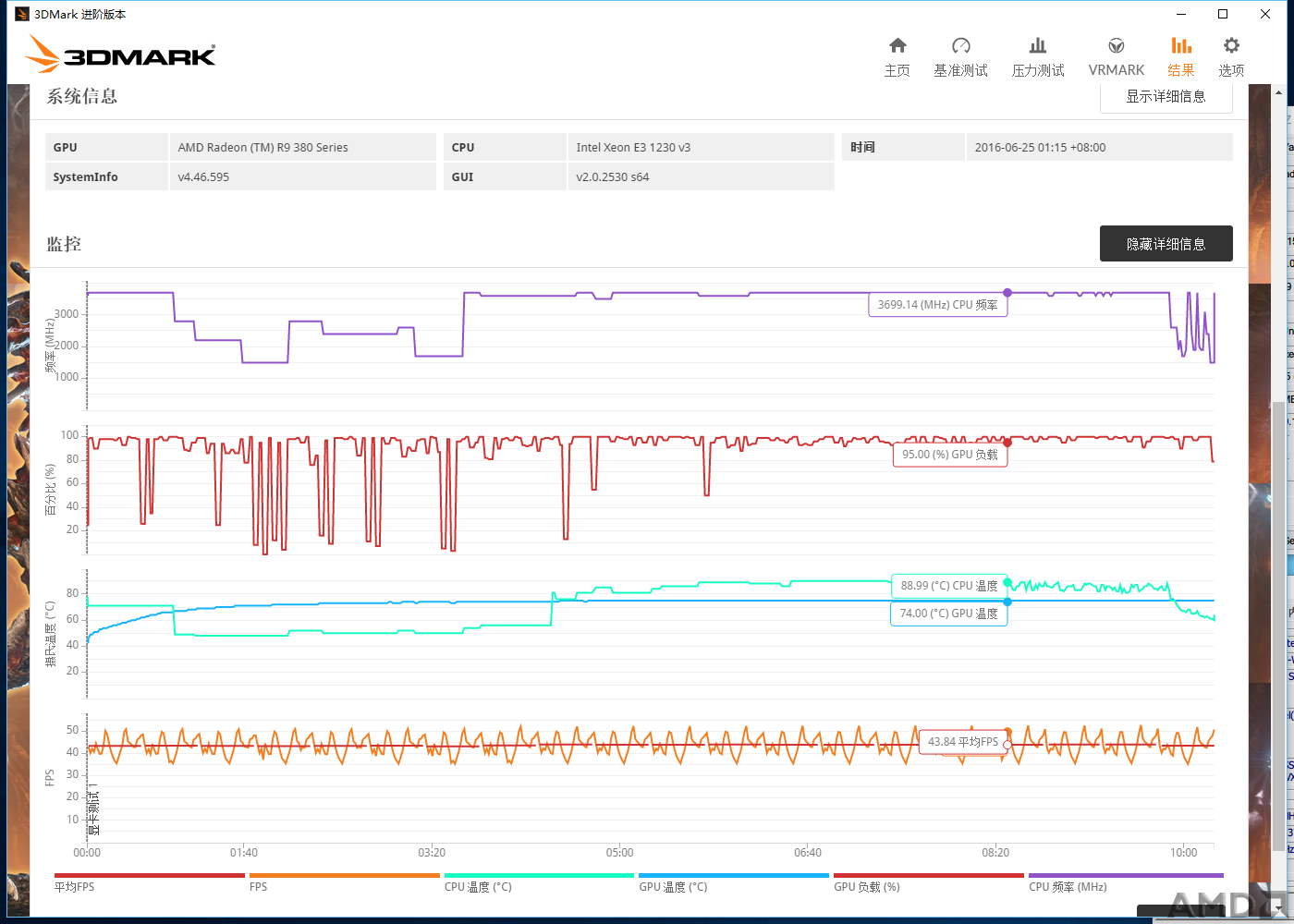Click the 系统信息 section heading
The height and width of the screenshot is (924, 1294).
pos(82,97)
